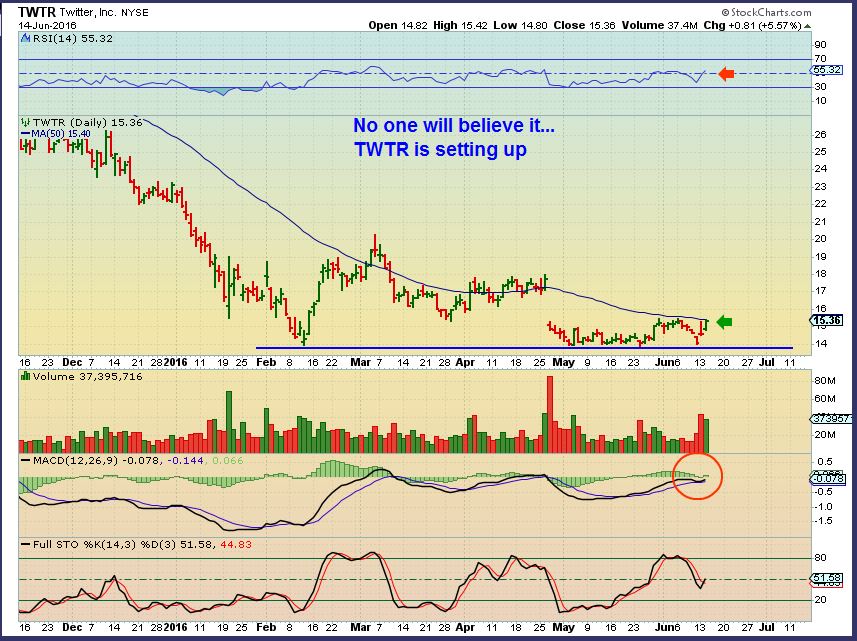Click the 51.58 stochastic tag on right axis

pyautogui.click(x=826, y=578)
